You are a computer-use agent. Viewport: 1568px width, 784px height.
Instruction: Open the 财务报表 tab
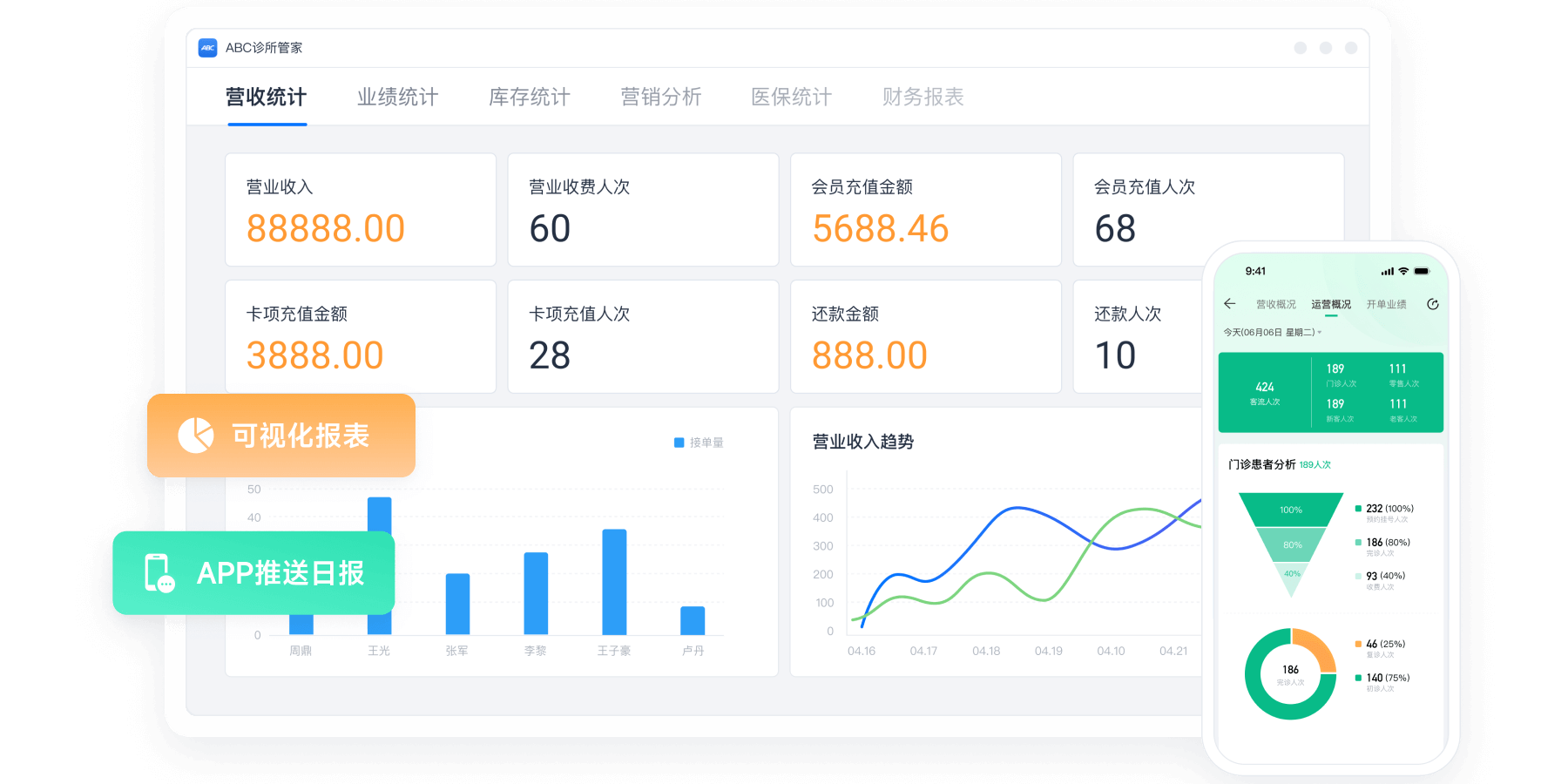point(923,97)
